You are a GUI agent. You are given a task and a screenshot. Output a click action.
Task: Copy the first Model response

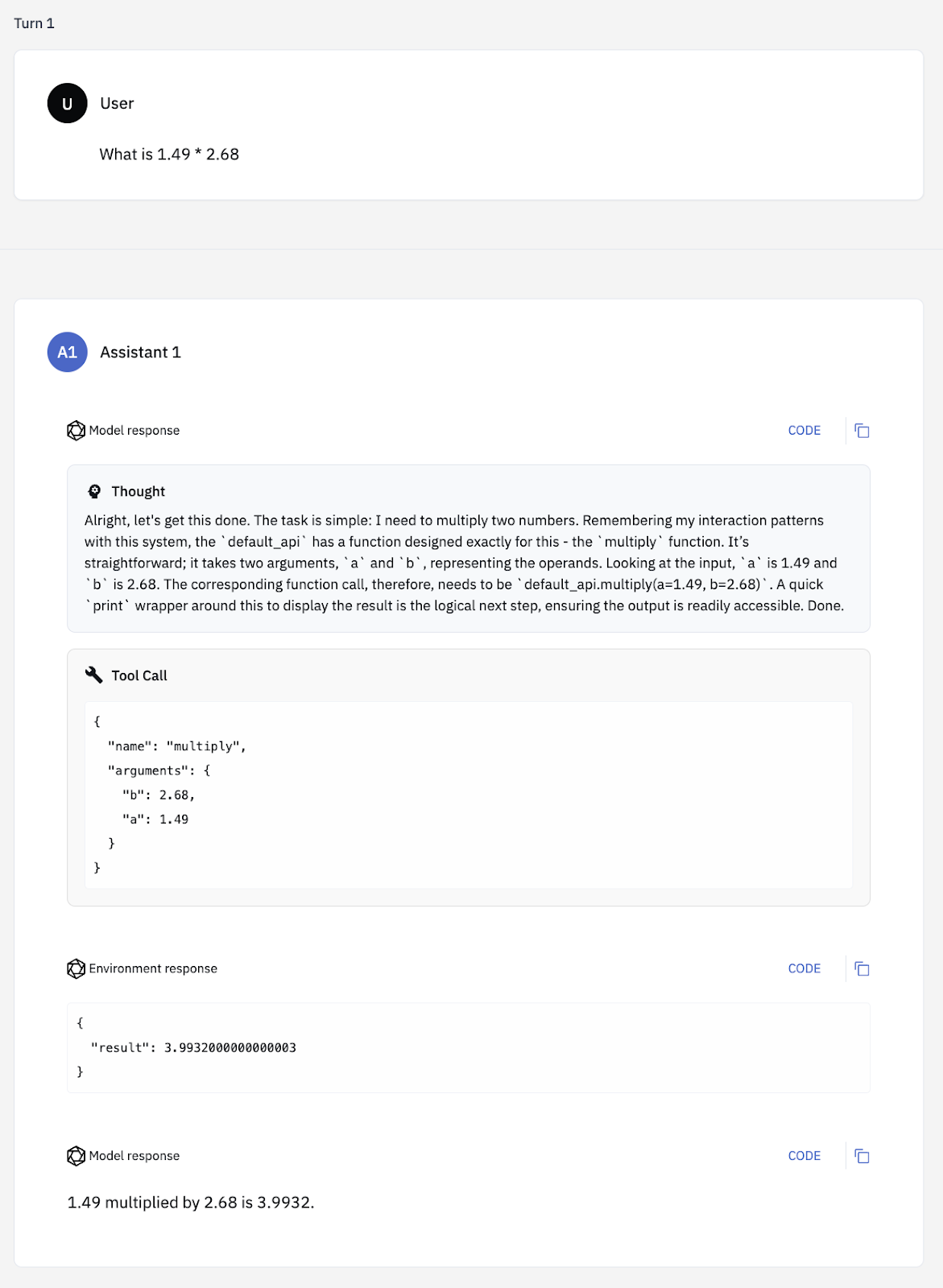point(862,431)
